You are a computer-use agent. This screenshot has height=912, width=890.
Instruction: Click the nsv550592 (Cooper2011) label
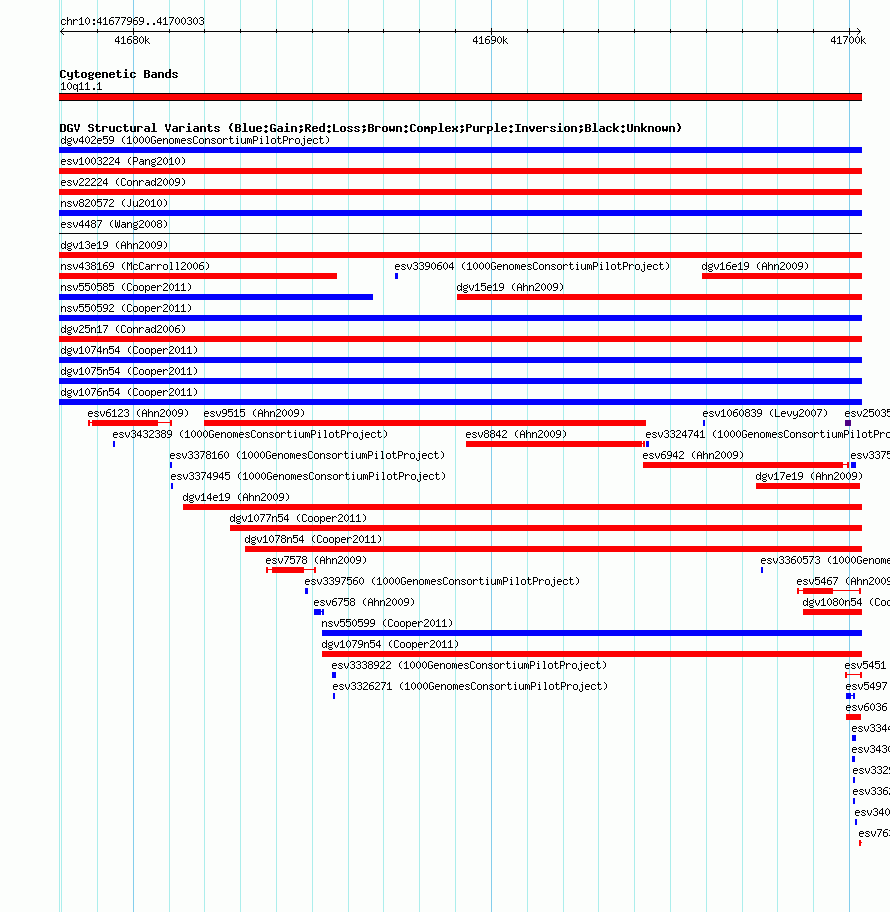pos(126,308)
